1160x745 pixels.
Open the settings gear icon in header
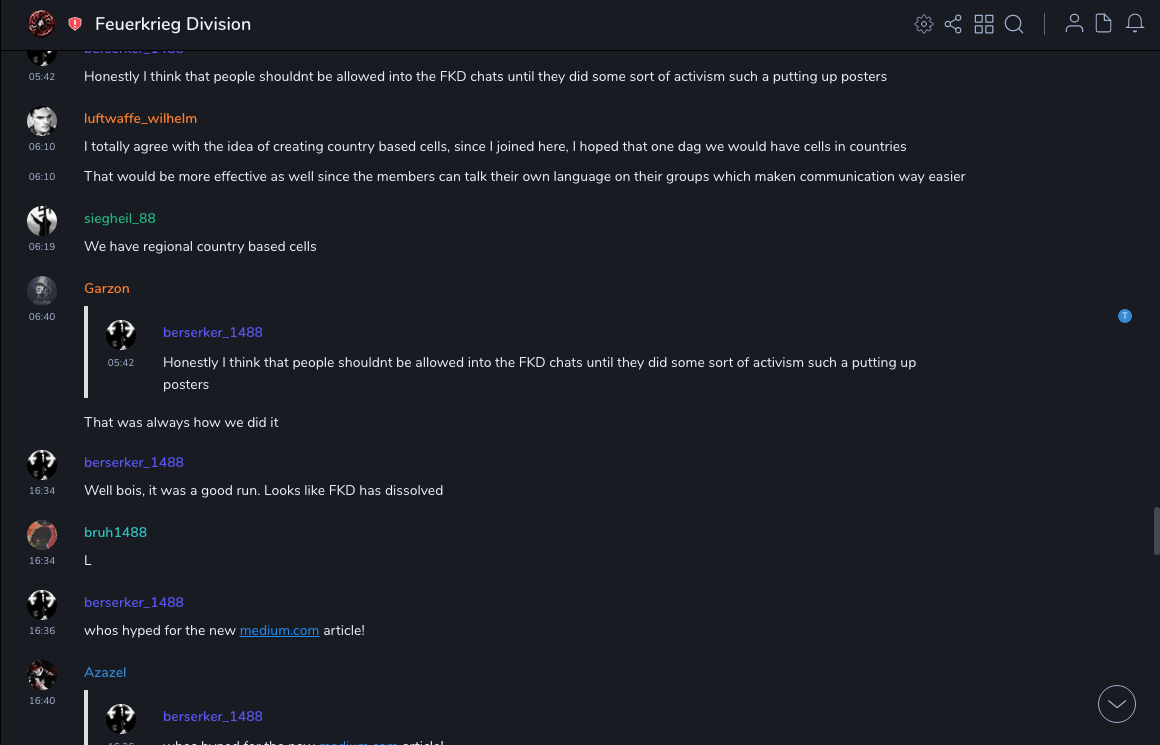pyautogui.click(x=924, y=24)
